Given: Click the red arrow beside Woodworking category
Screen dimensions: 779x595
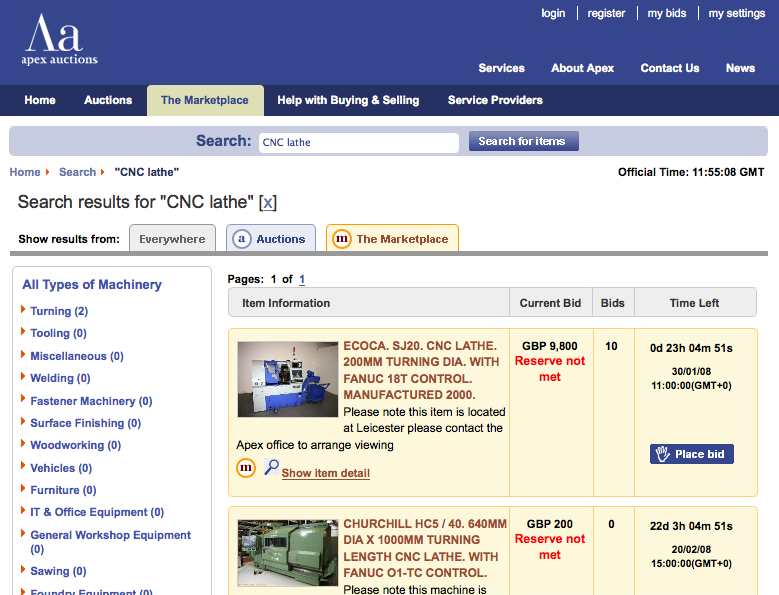Looking at the screenshot, I should click(x=23, y=444).
